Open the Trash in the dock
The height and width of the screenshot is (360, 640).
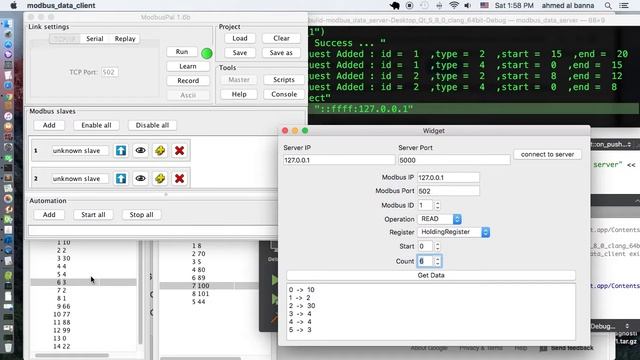coord(8,347)
